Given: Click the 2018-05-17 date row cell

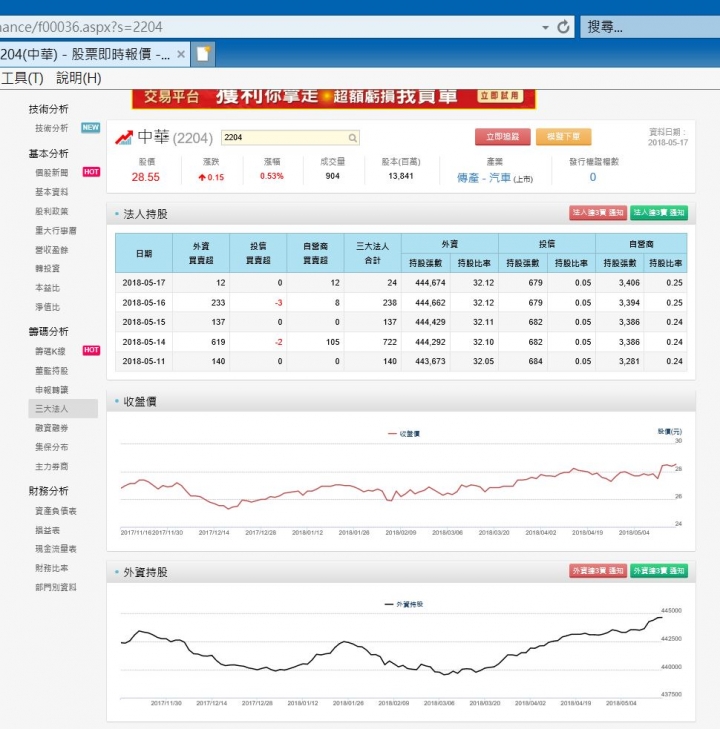Looking at the screenshot, I should [144, 283].
